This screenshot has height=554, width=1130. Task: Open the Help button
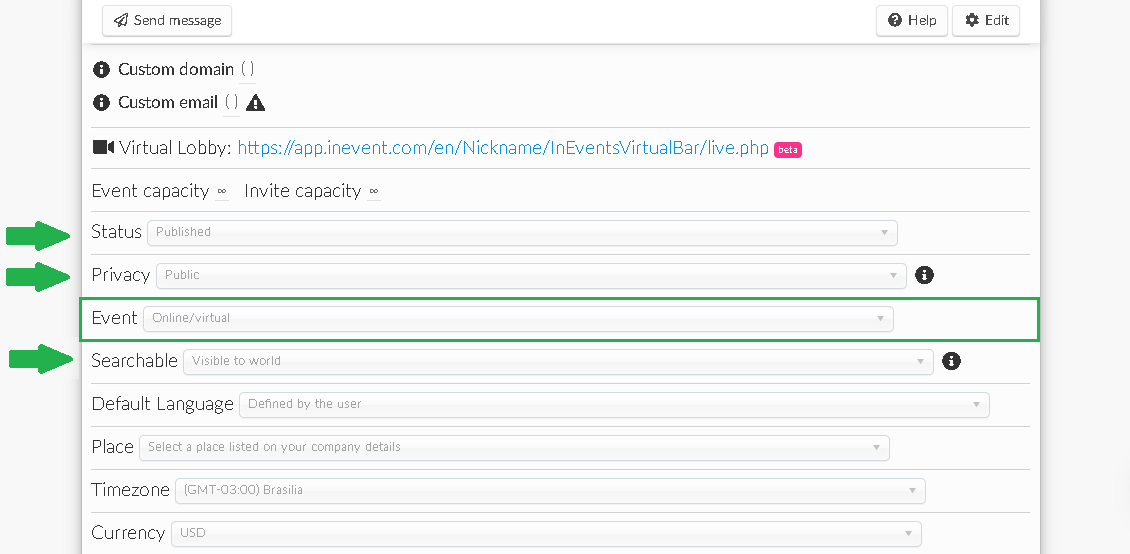pyautogui.click(x=912, y=20)
